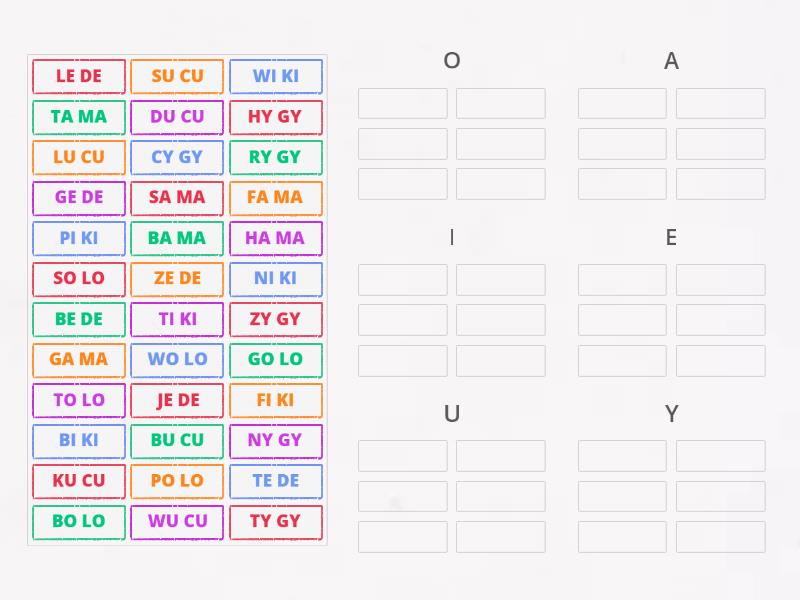Select the purple GE DE tile
Viewport: 800px width, 600px height.
79,197
